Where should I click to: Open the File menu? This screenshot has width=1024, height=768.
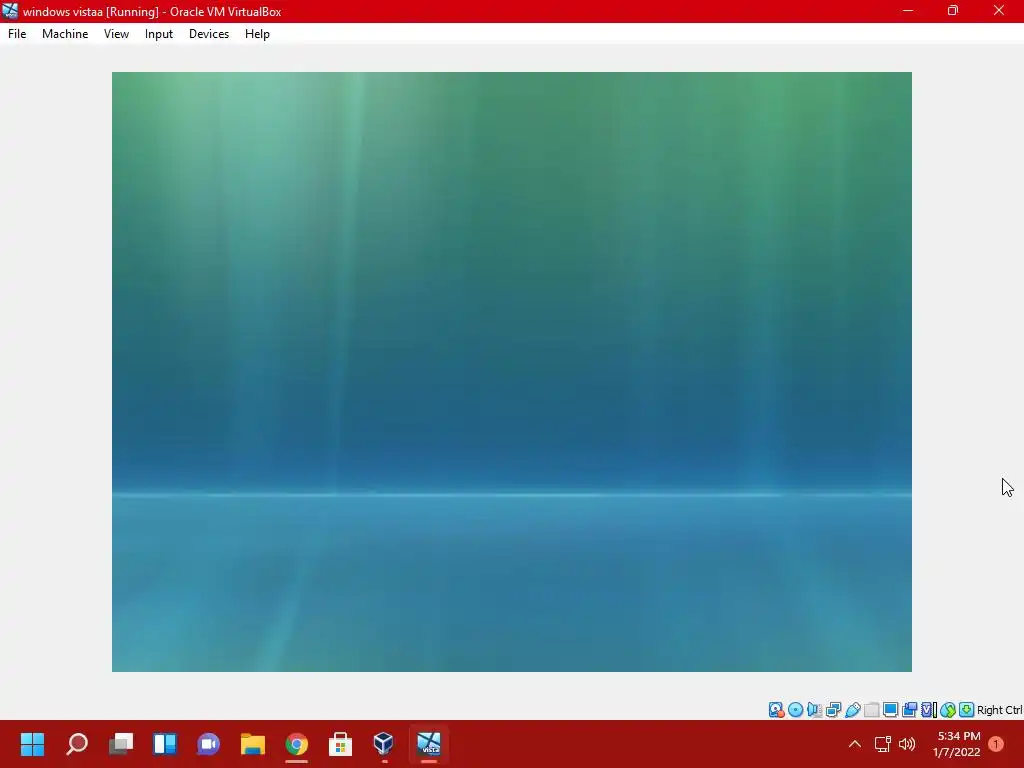[17, 34]
